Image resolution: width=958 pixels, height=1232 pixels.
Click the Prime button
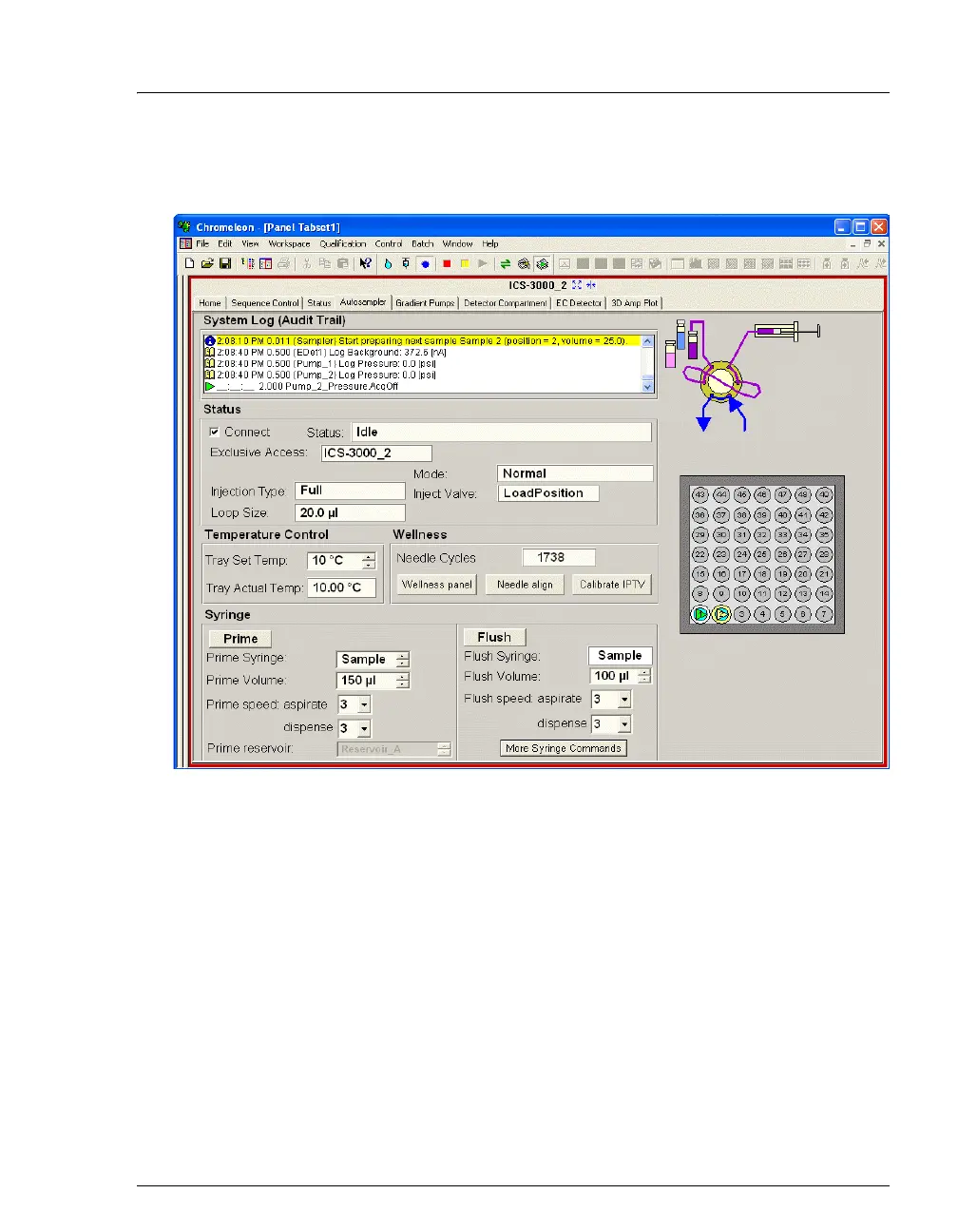tap(240, 639)
